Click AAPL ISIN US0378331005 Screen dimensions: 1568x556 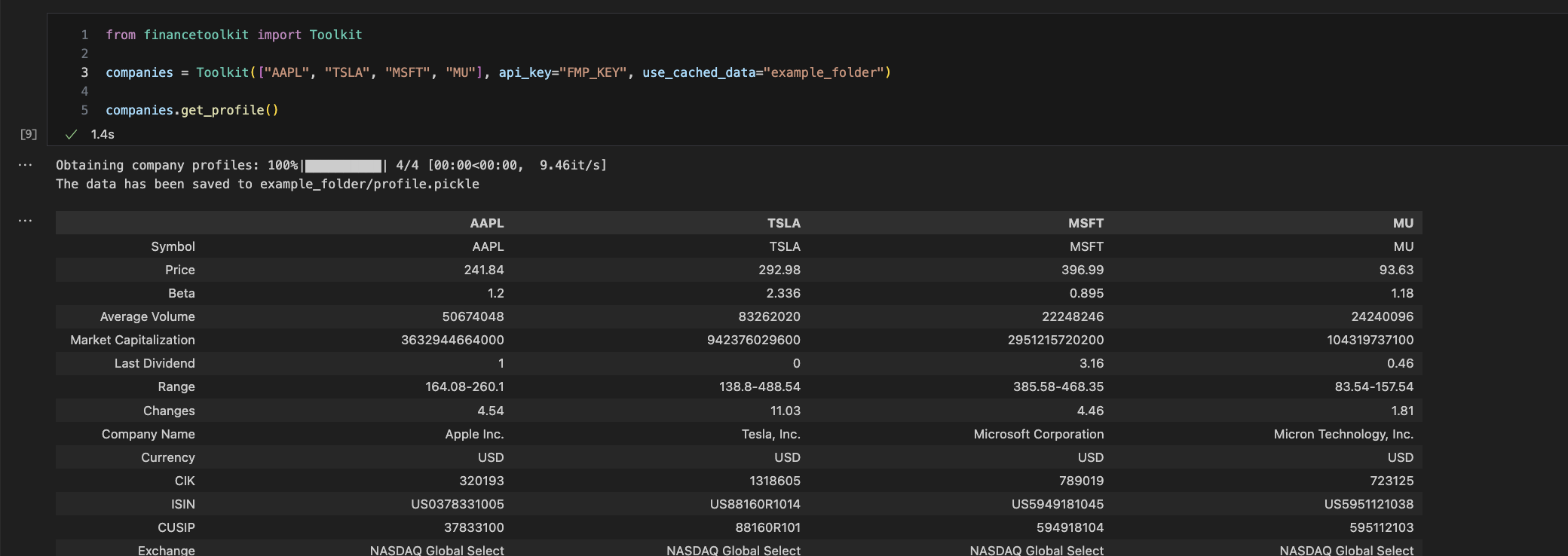(x=458, y=504)
